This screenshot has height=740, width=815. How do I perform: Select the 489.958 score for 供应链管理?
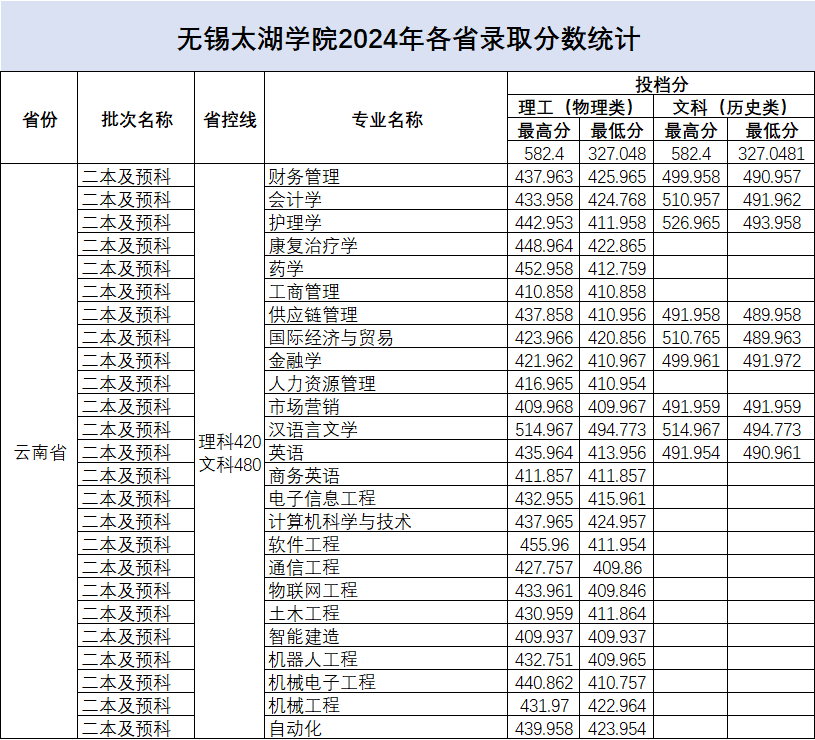tap(771, 314)
